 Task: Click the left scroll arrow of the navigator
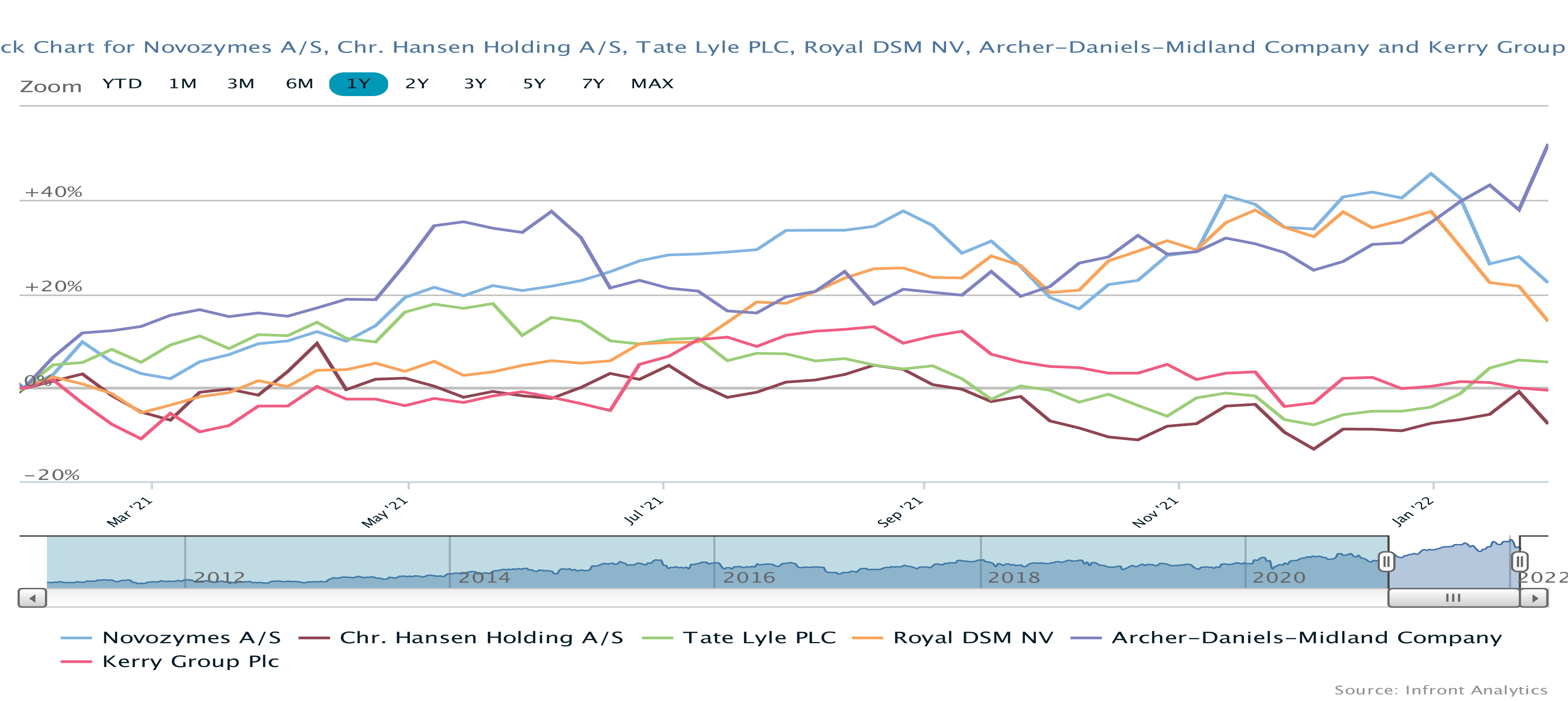click(x=32, y=598)
